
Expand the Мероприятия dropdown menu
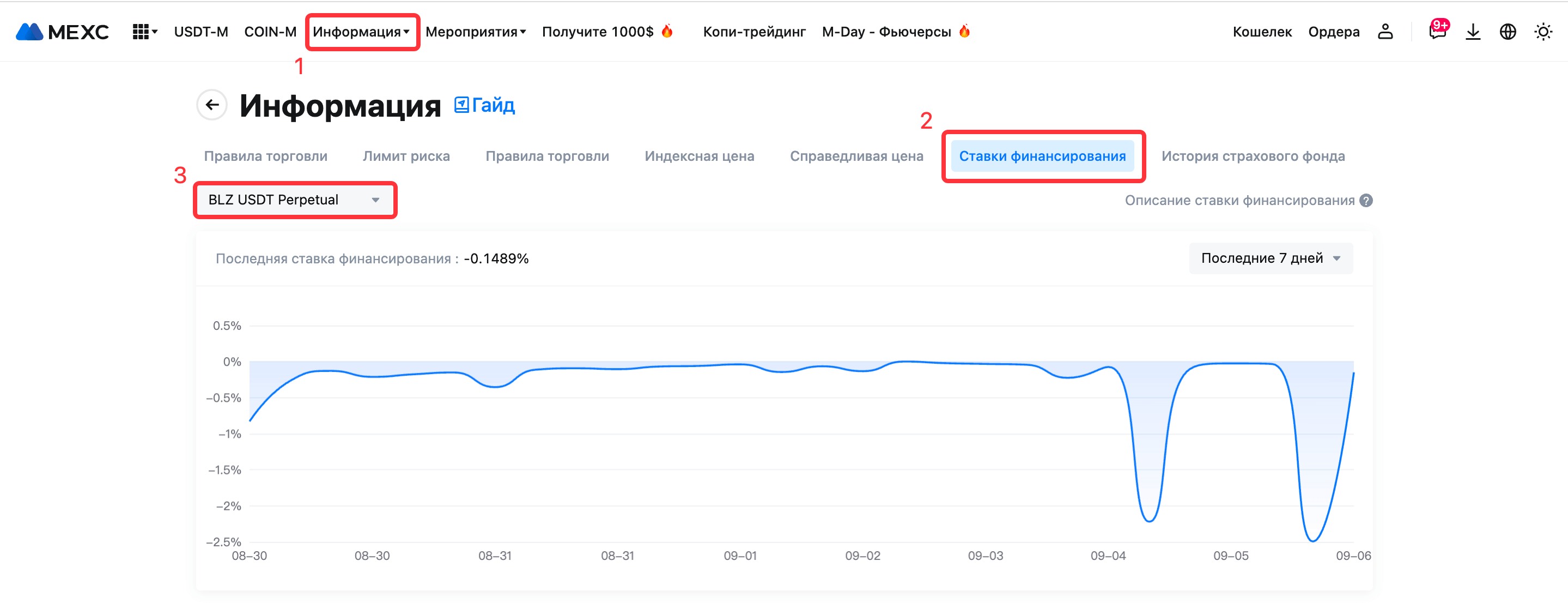click(x=475, y=32)
